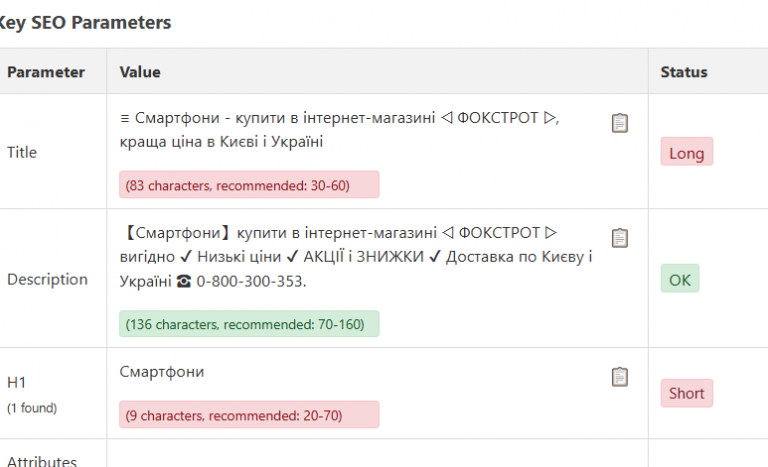768x467 pixels.
Task: Copy the H1 value with clipboard icon
Action: (x=620, y=377)
